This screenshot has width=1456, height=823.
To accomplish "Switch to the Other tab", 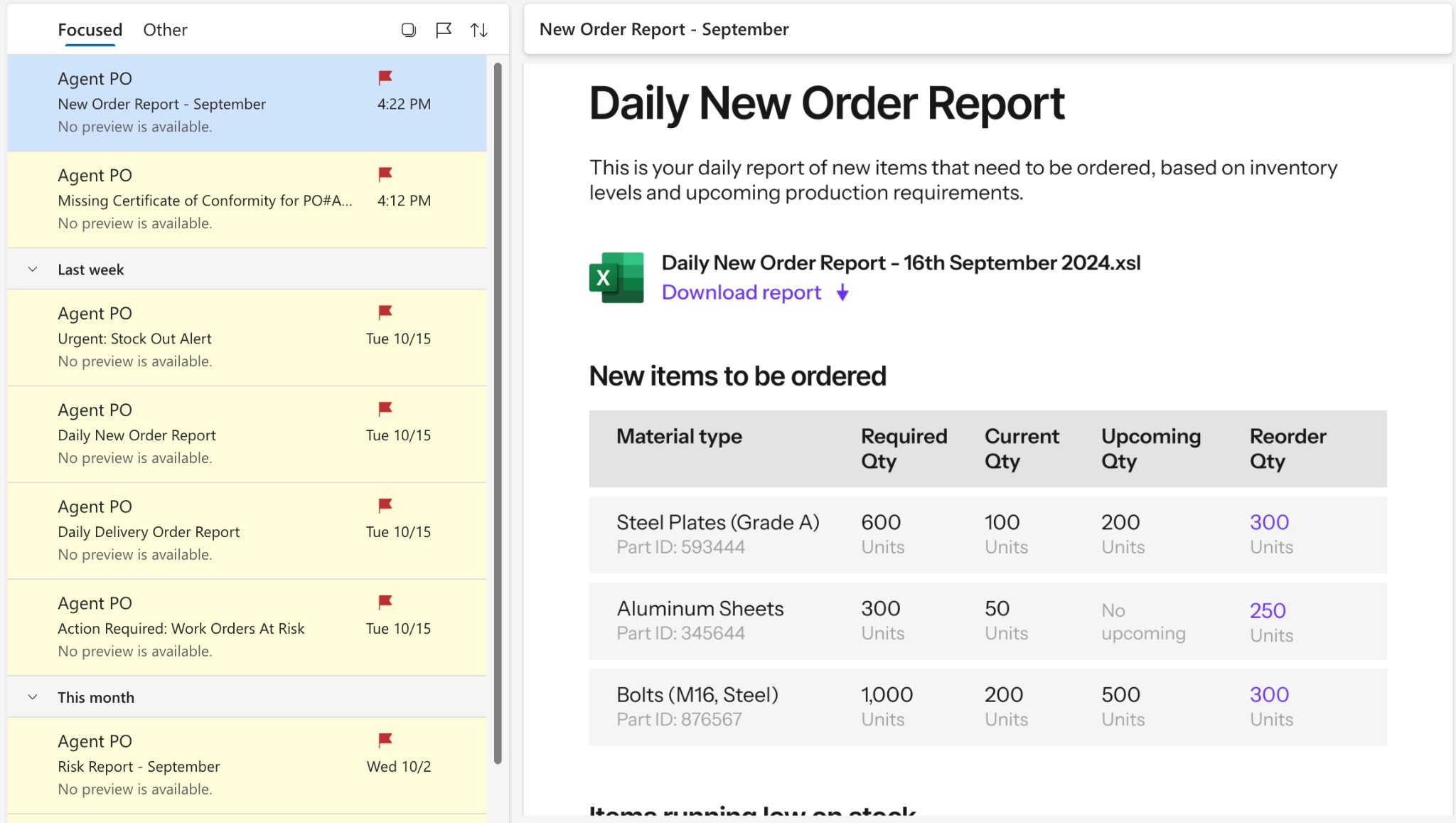I will (x=165, y=30).
